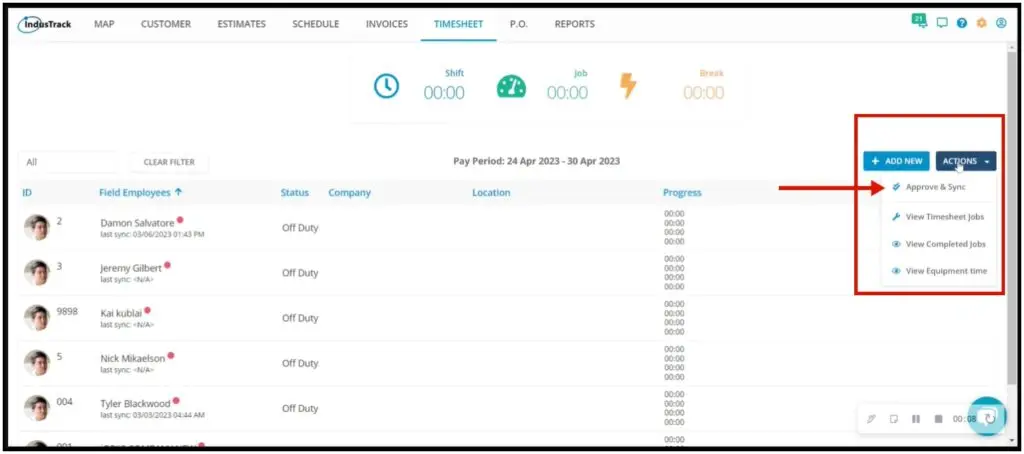This screenshot has height=454, width=1024.
Task: Select Kai kublai employee name
Action: tap(121, 313)
